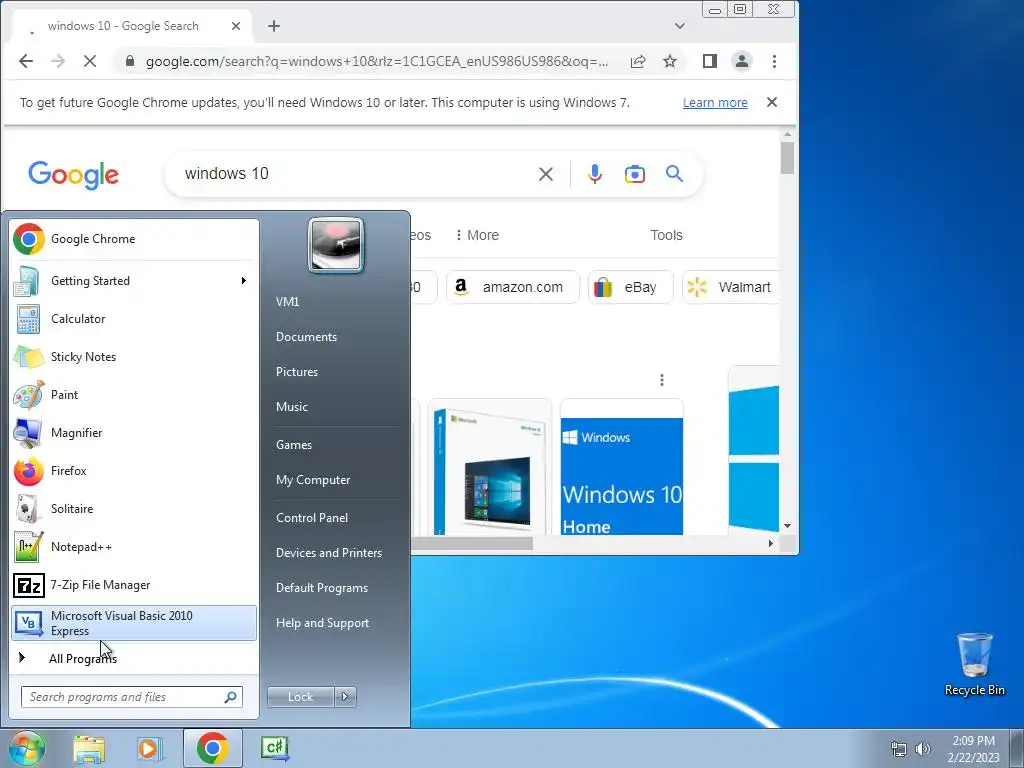Open Calculator from the Start menu
The image size is (1024, 768).
(134, 319)
